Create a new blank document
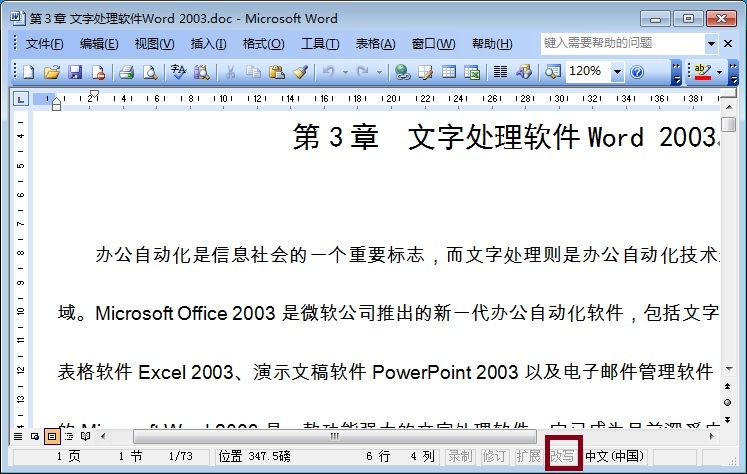The height and width of the screenshot is (474, 747). point(28,72)
